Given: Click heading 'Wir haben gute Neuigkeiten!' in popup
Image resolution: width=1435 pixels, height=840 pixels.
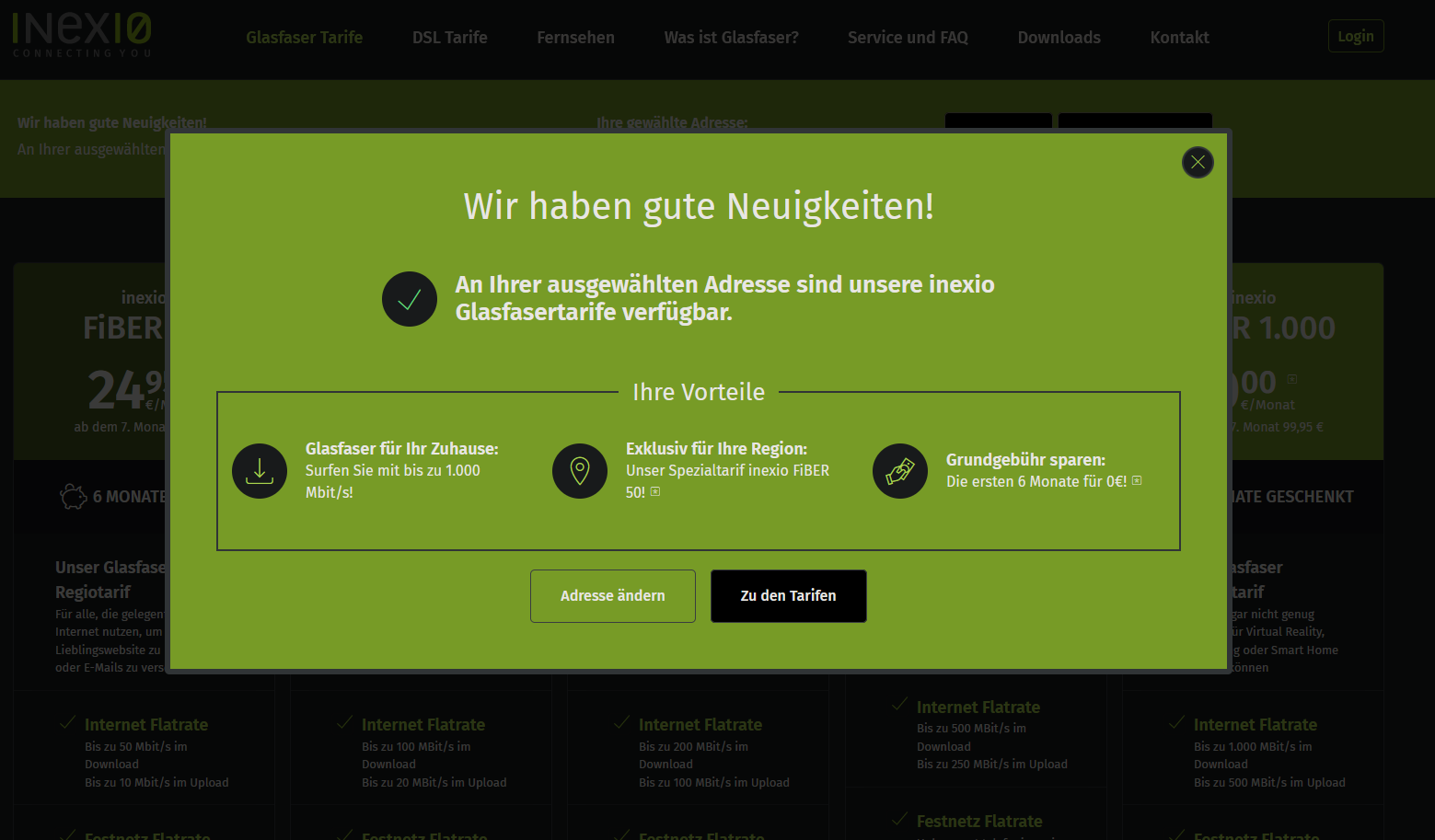Looking at the screenshot, I should pos(699,206).
